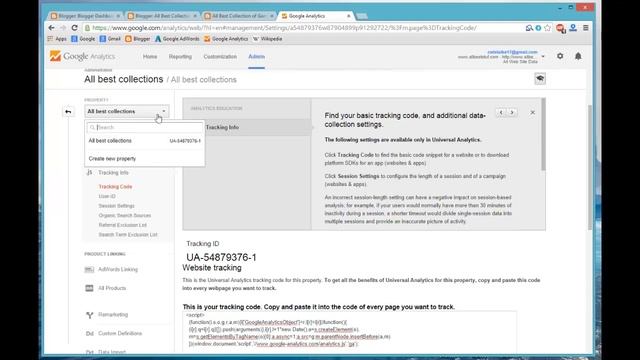Click the education panel scrollbar
Viewport: 640px width, 360px height.
click(543, 134)
